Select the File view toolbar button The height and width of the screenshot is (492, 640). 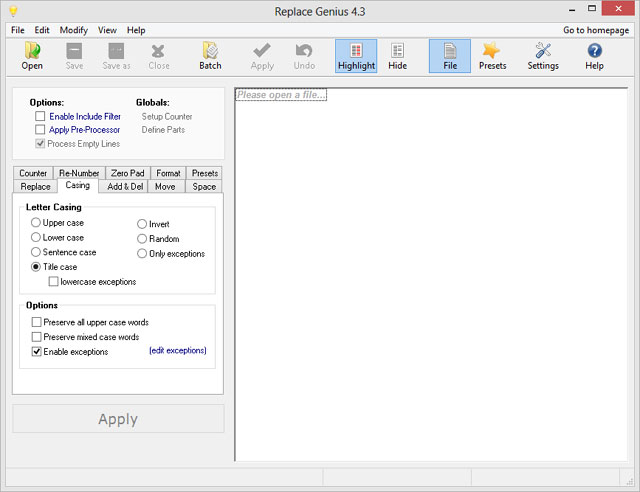coord(450,56)
